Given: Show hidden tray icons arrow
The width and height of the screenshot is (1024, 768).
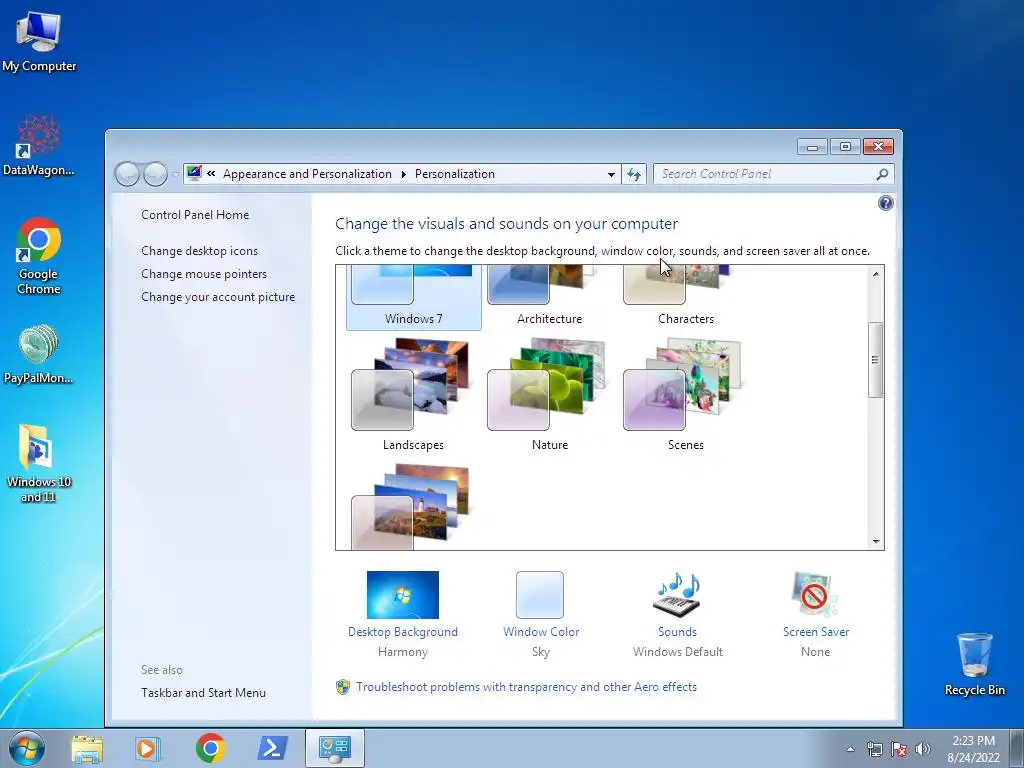Looking at the screenshot, I should pyautogui.click(x=850, y=749).
